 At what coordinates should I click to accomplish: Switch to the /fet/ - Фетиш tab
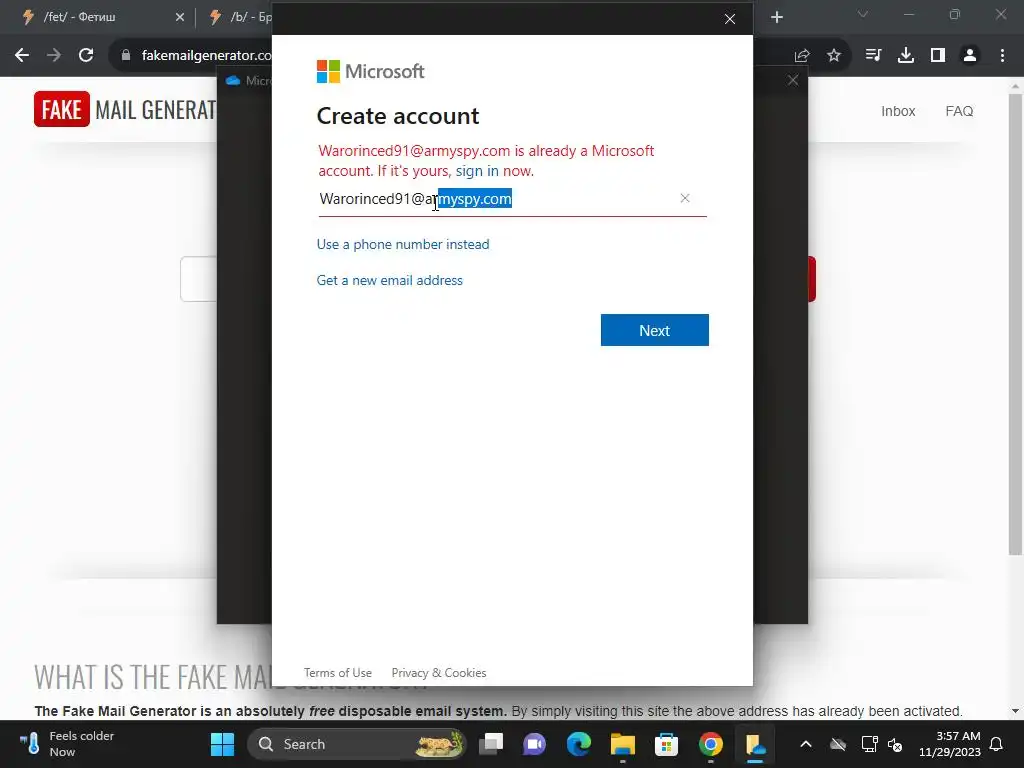click(97, 17)
